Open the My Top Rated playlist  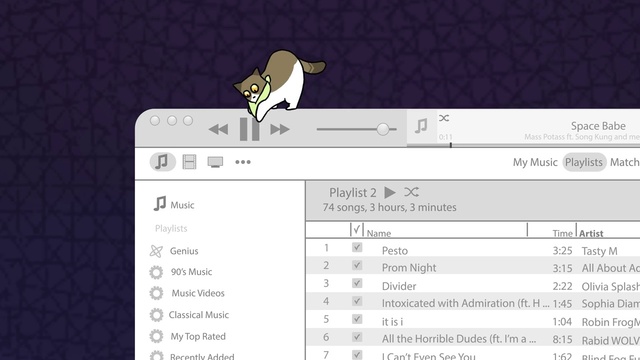[x=198, y=336]
